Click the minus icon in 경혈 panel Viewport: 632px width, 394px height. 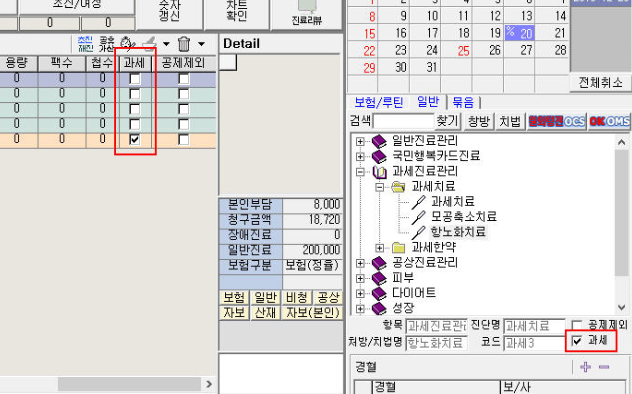[x=604, y=367]
